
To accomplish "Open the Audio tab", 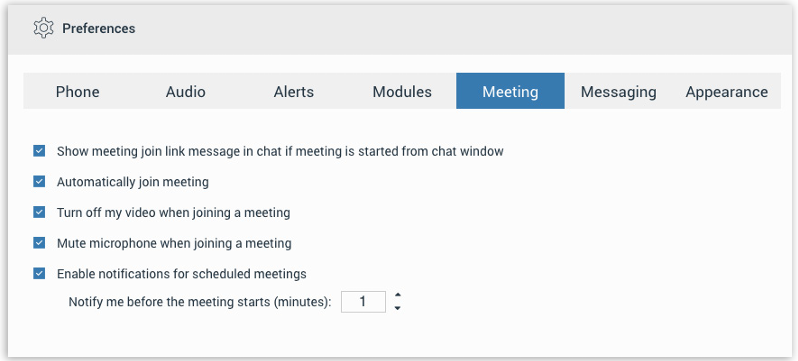I will coord(186,92).
